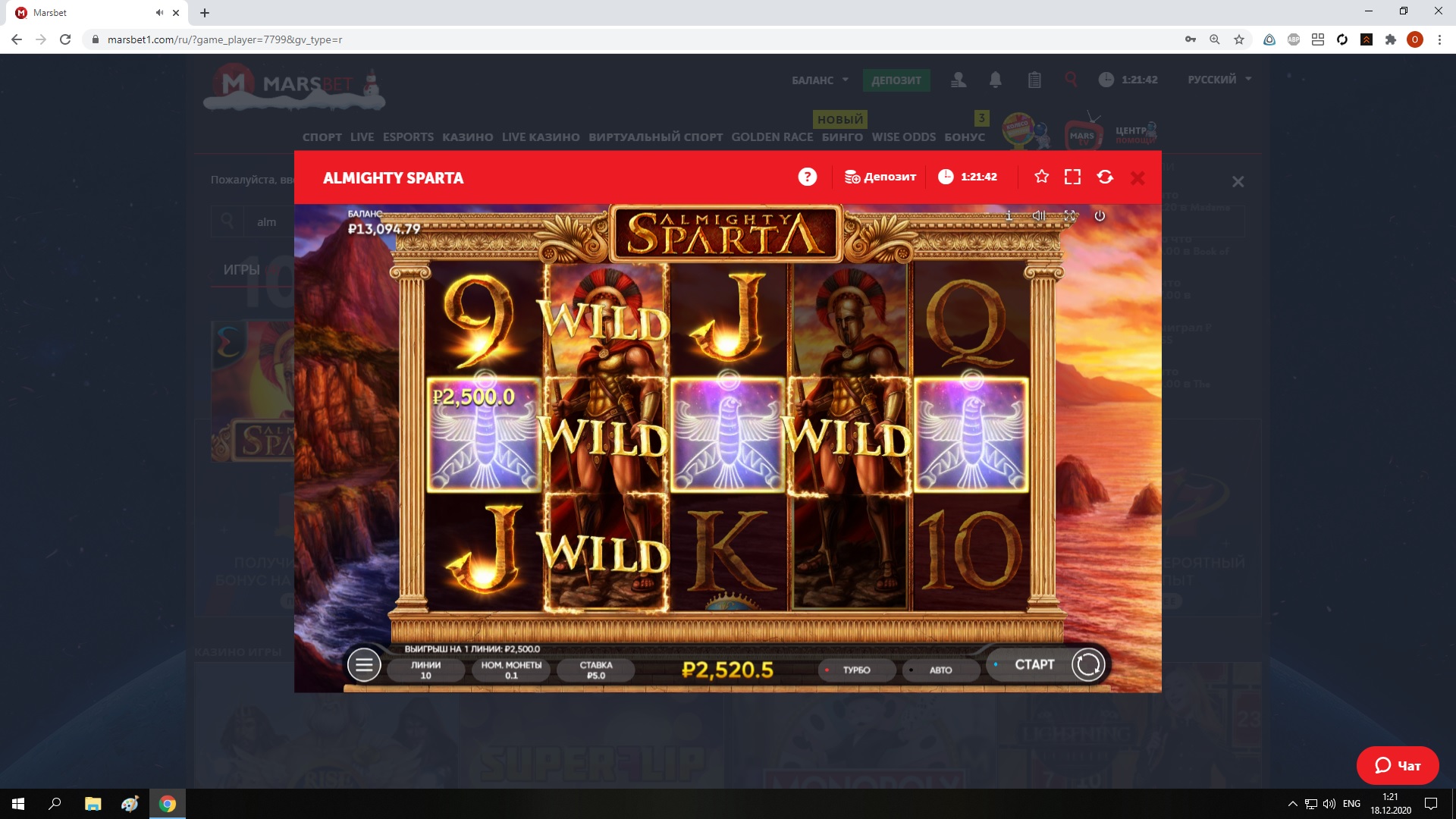This screenshot has height=819, width=1456.
Task: Click the power icon to exit the slot
Action: [x=1100, y=215]
